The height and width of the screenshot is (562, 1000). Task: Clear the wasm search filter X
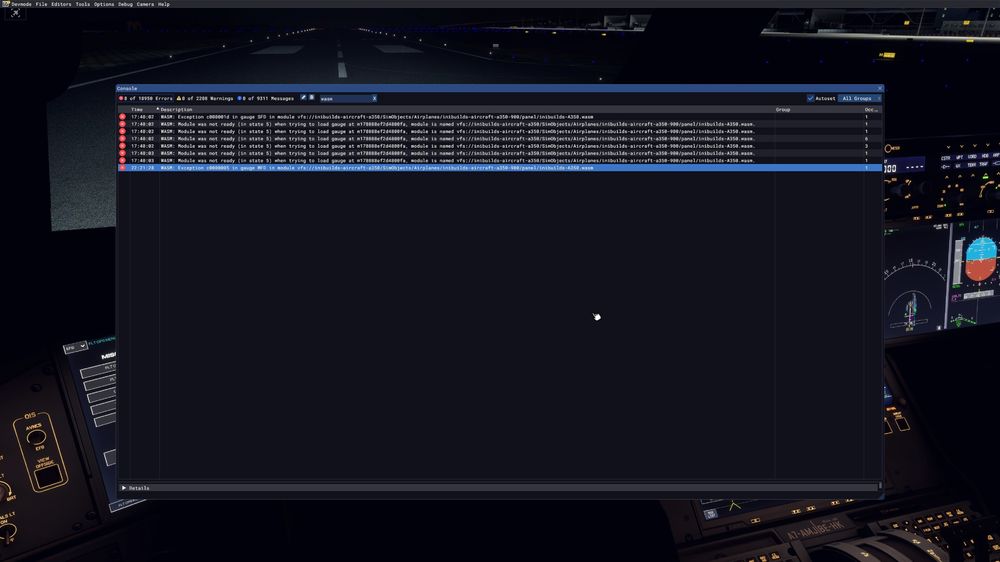[374, 99]
